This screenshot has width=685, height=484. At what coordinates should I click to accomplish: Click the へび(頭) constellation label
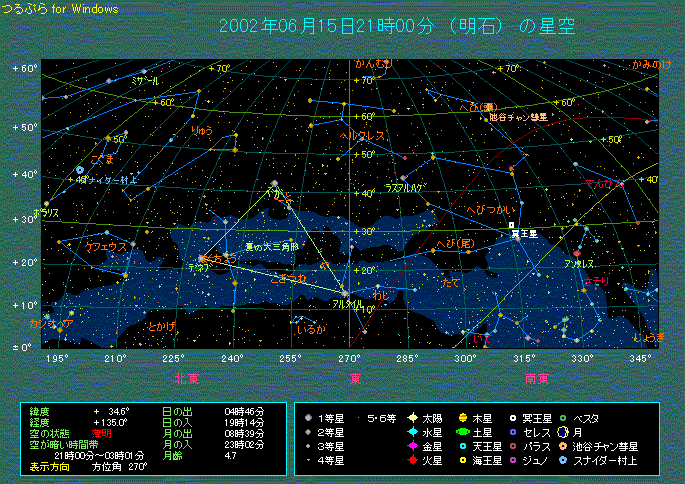478,107
